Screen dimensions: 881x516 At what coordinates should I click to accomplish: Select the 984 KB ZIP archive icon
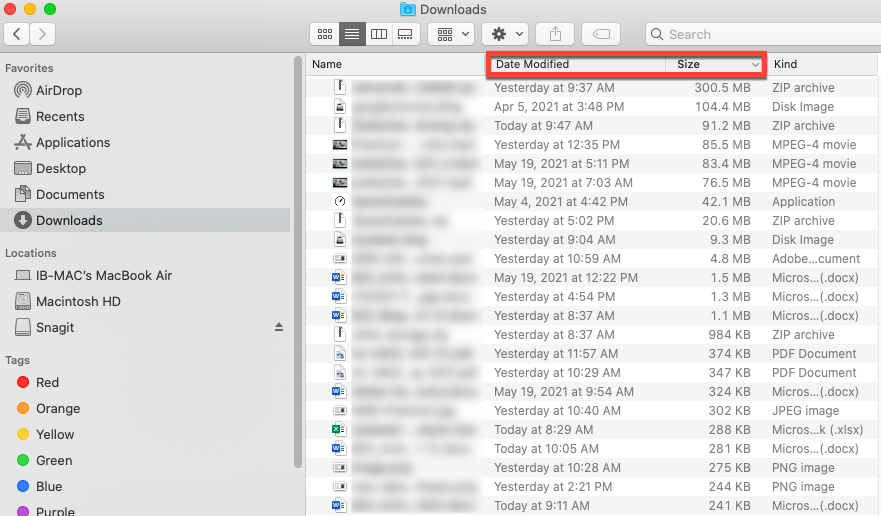pyautogui.click(x=340, y=334)
